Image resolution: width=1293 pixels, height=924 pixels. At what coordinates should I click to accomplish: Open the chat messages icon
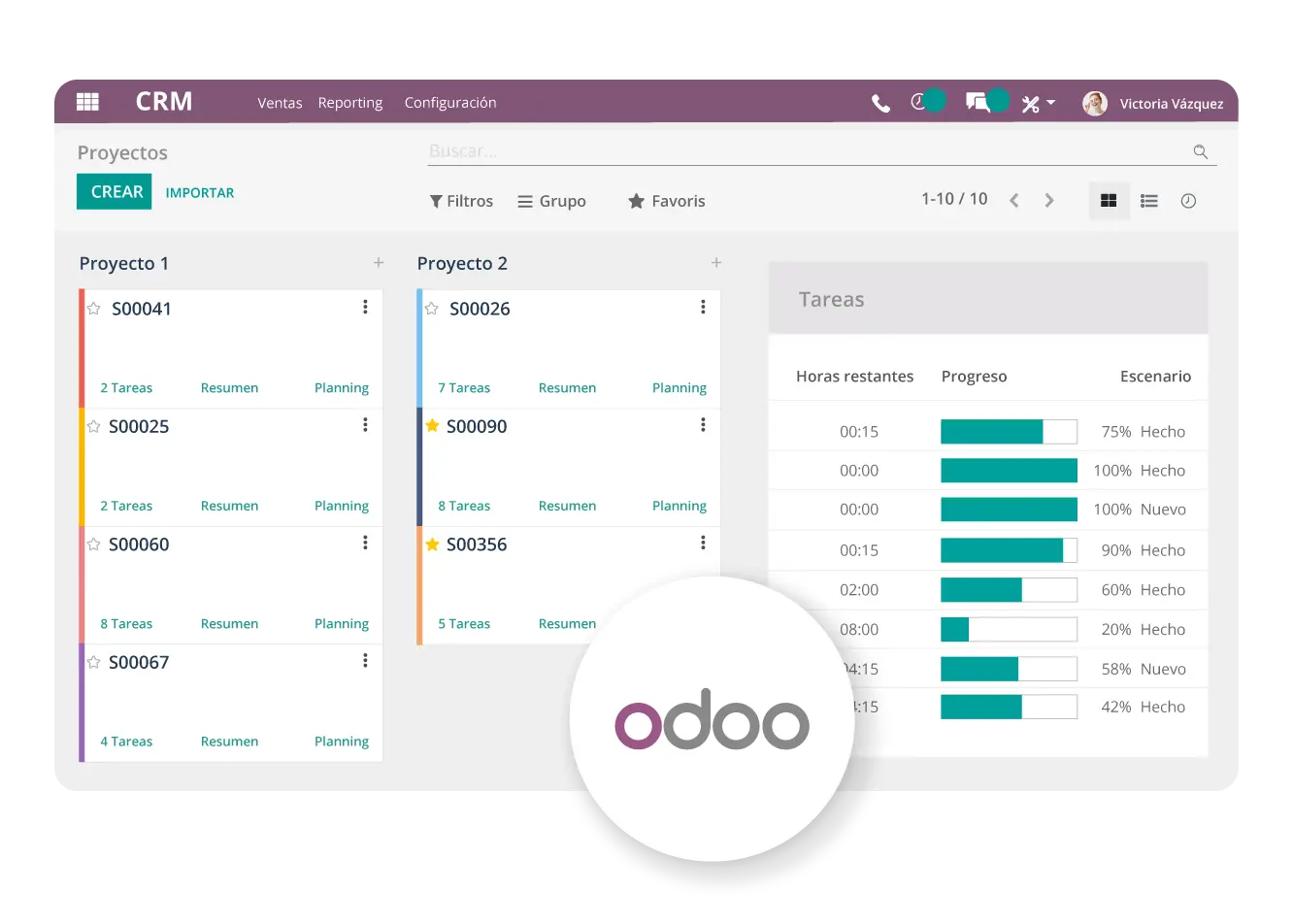click(x=977, y=102)
